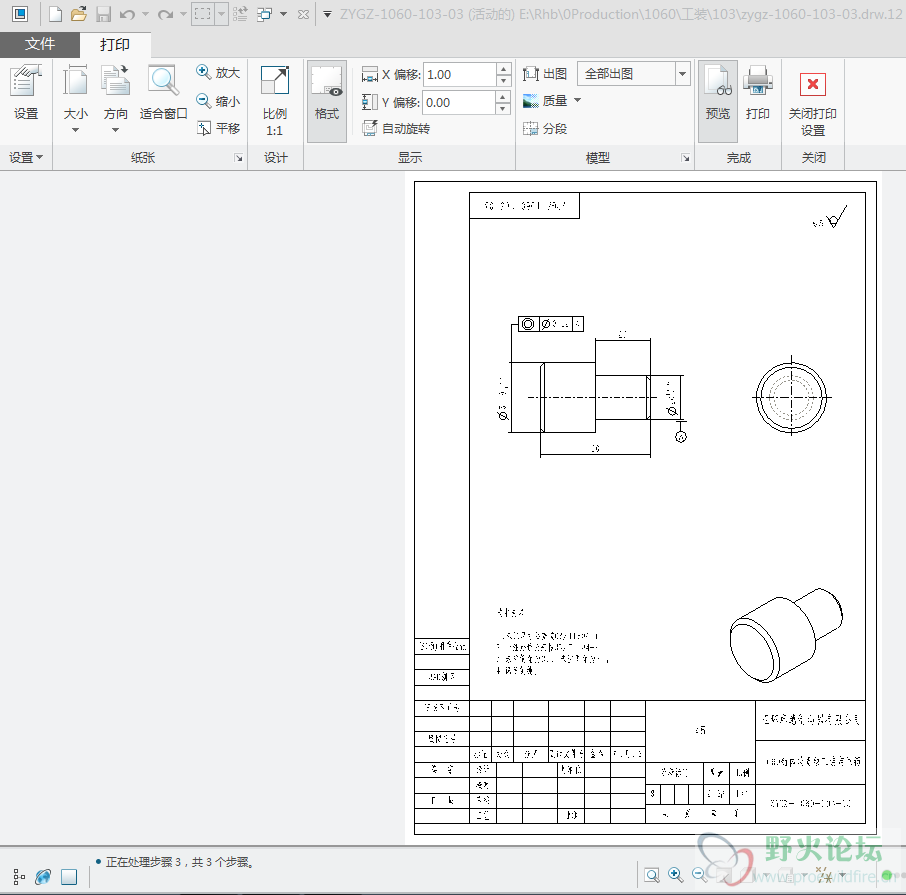
Task: Click the dashed selection box tool
Action: 203,14
